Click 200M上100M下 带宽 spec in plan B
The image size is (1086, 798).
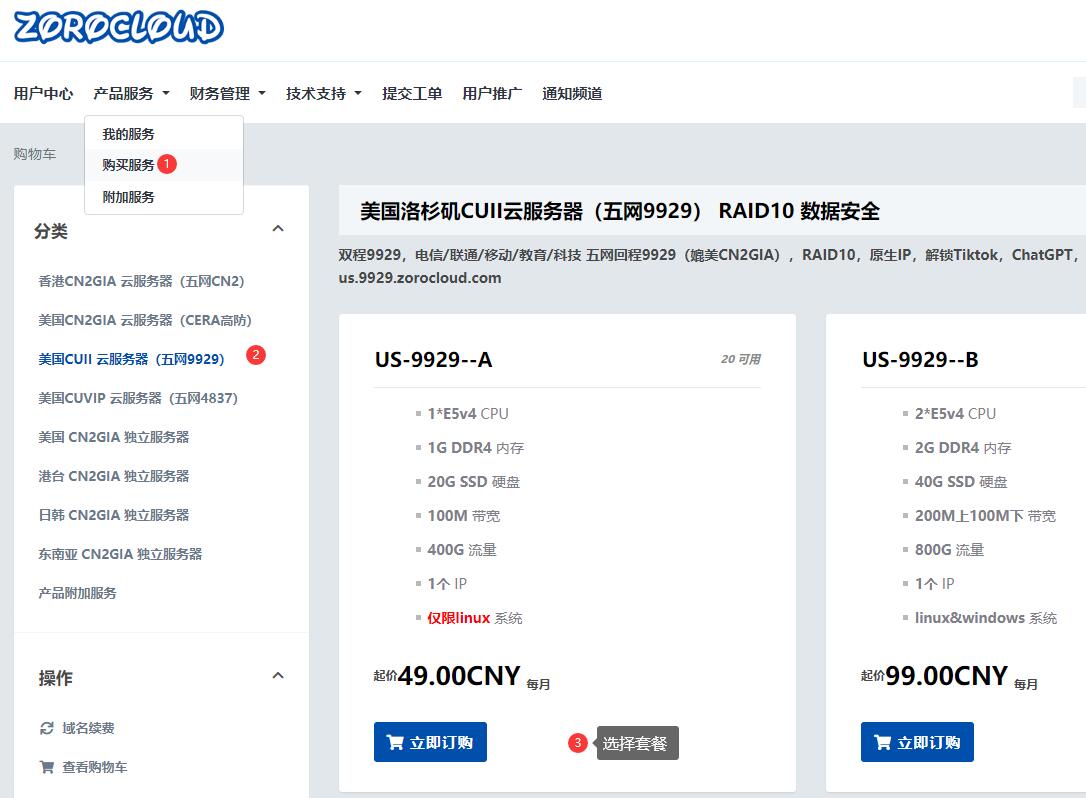point(985,516)
